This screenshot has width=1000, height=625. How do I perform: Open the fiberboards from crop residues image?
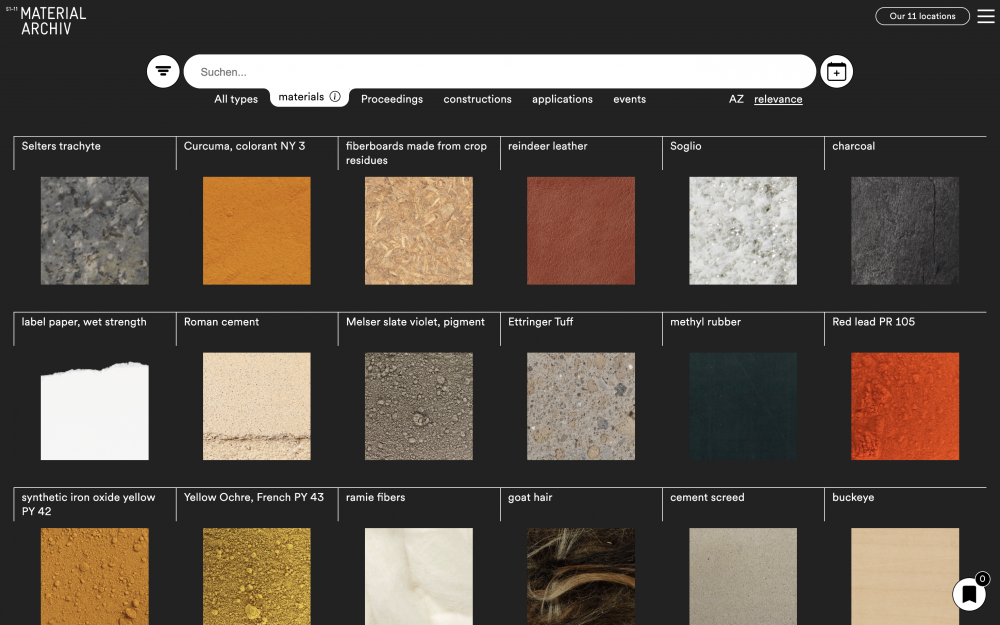click(x=418, y=230)
